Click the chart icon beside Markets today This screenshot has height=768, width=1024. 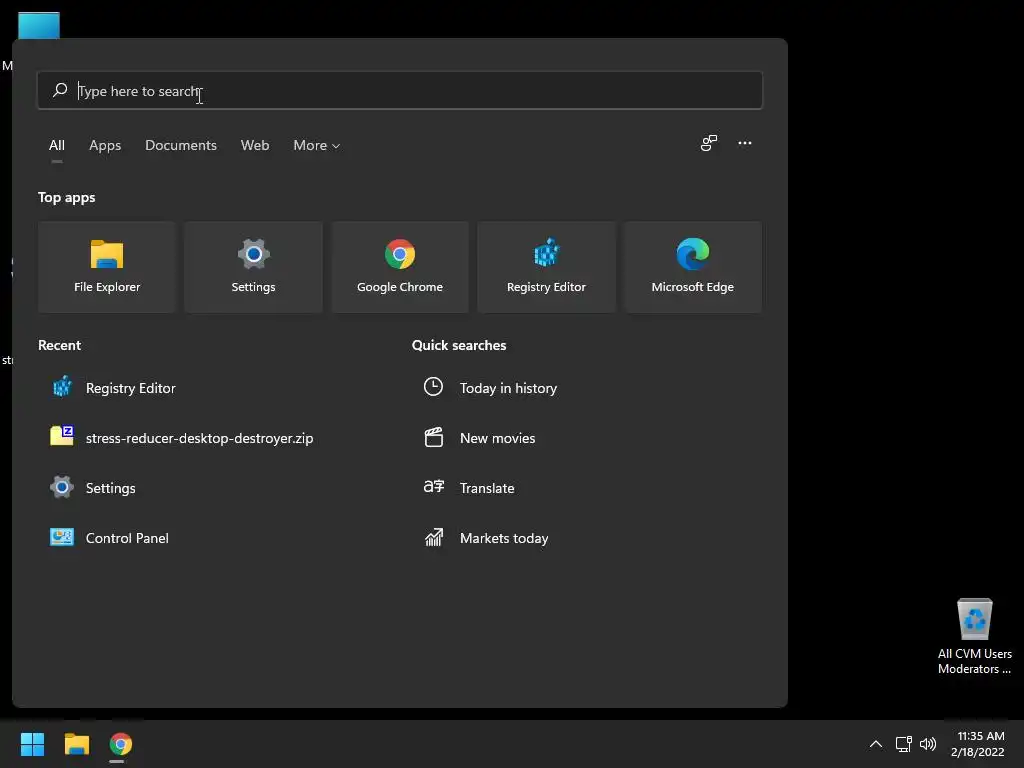(434, 537)
